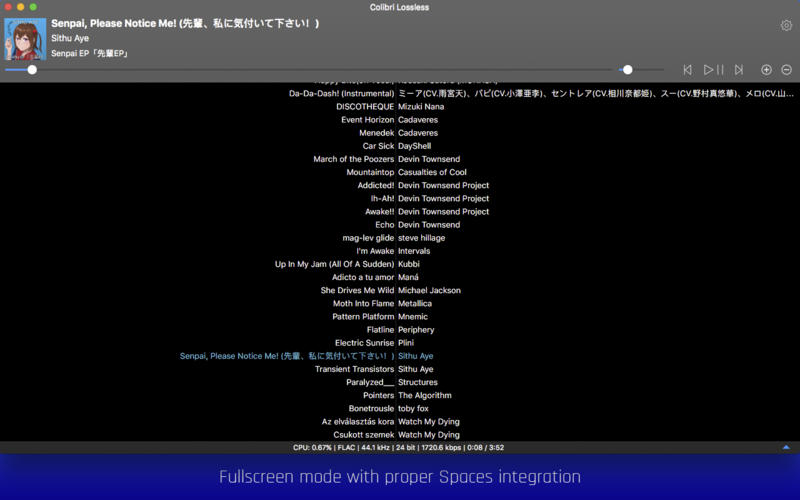Select the track DISCOTHEQUE
The width and height of the screenshot is (800, 500).
pos(365,107)
